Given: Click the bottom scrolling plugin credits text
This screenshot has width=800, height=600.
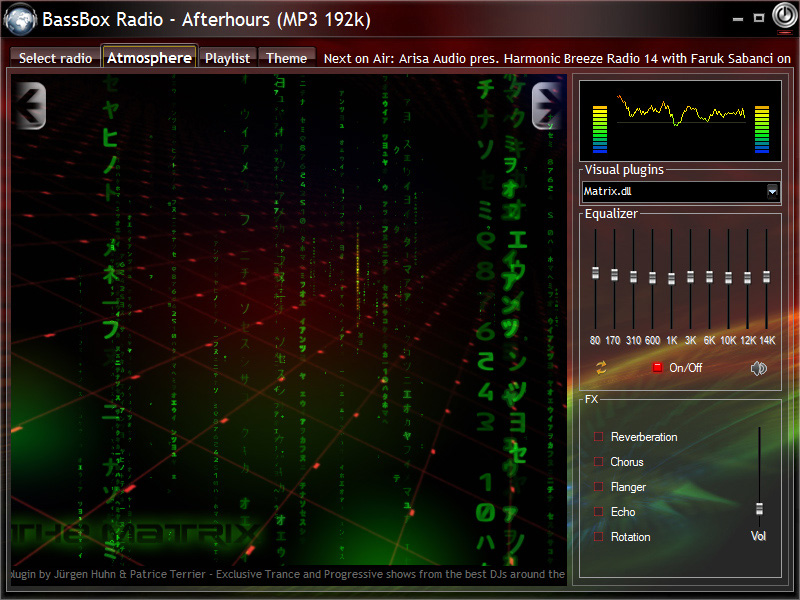Looking at the screenshot, I should click(288, 574).
